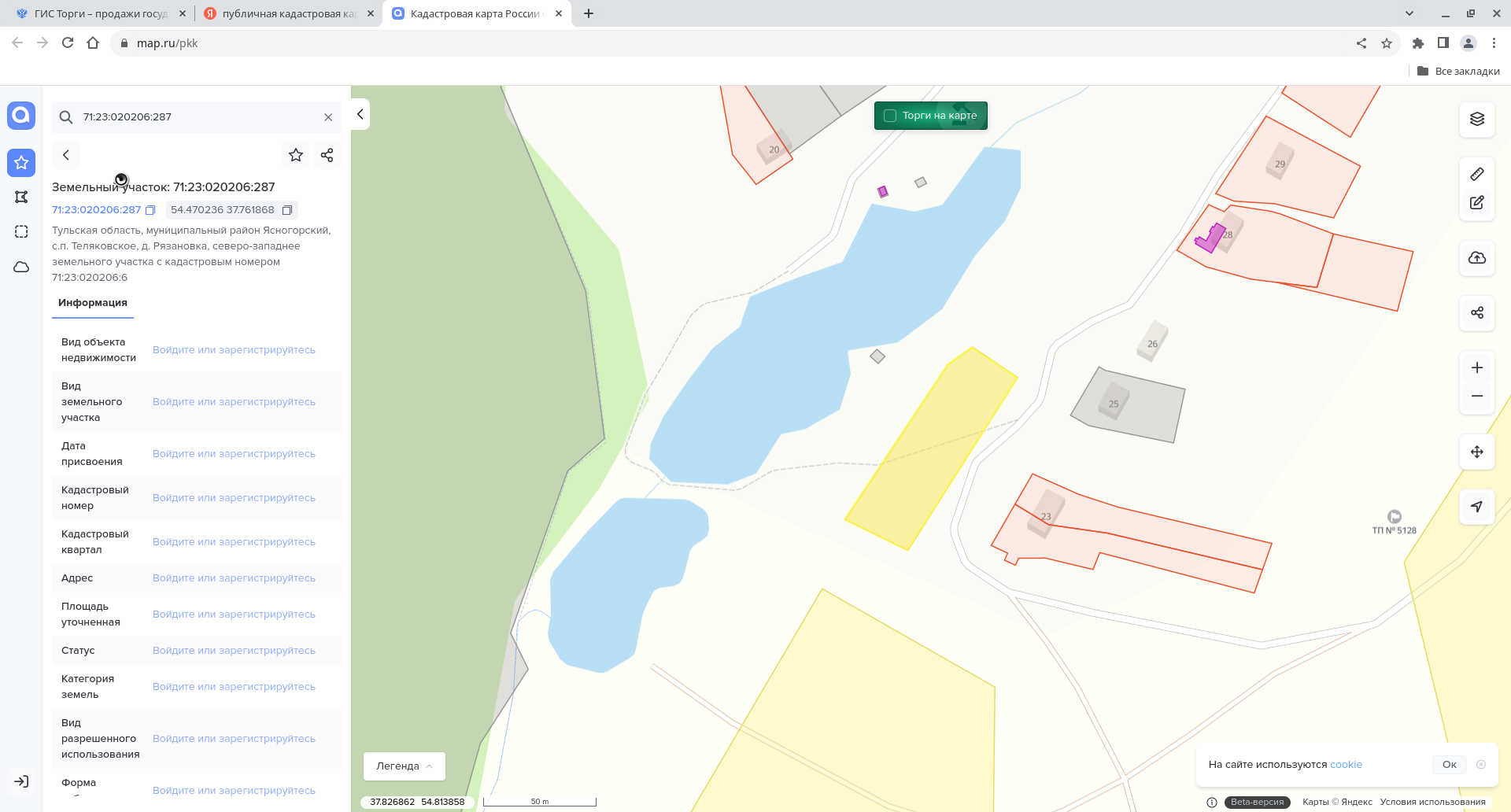Switch to the ГИС Торги browser tab
1511x812 pixels.
[100, 13]
